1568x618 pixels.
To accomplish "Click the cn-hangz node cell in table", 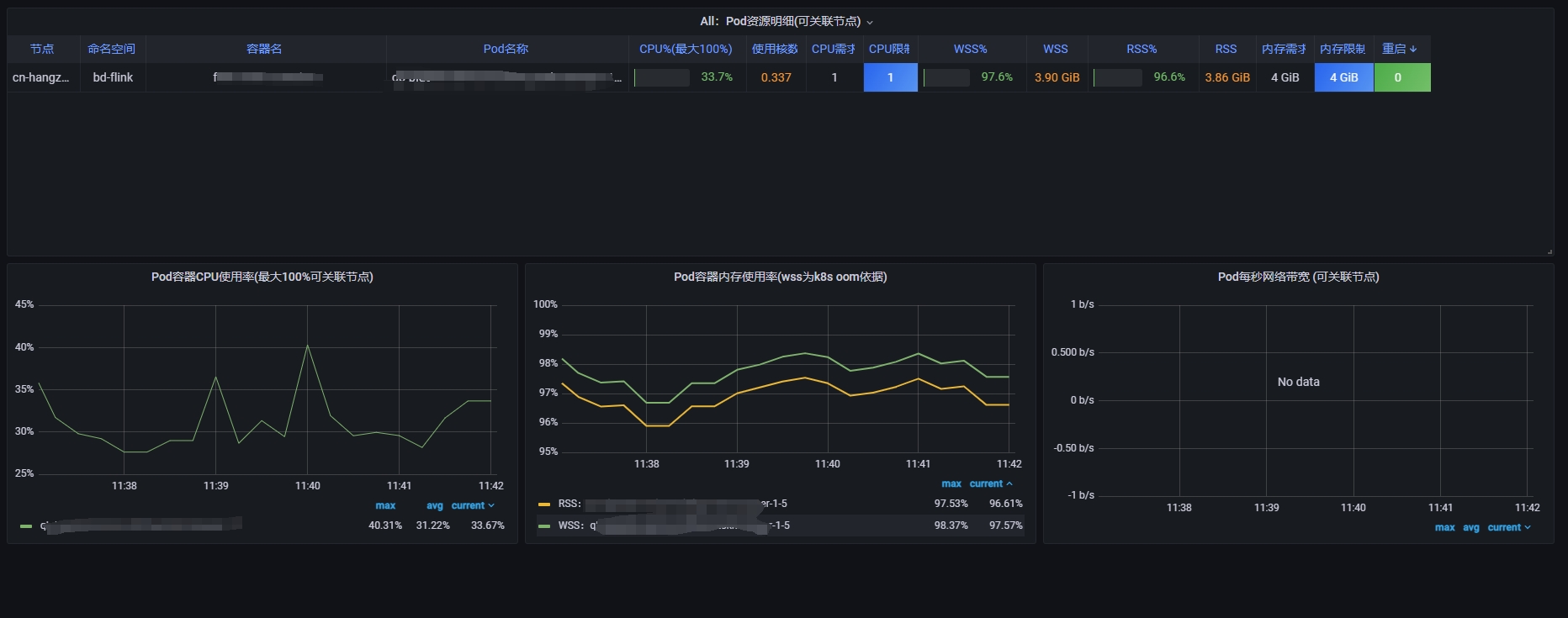I will coord(41,77).
